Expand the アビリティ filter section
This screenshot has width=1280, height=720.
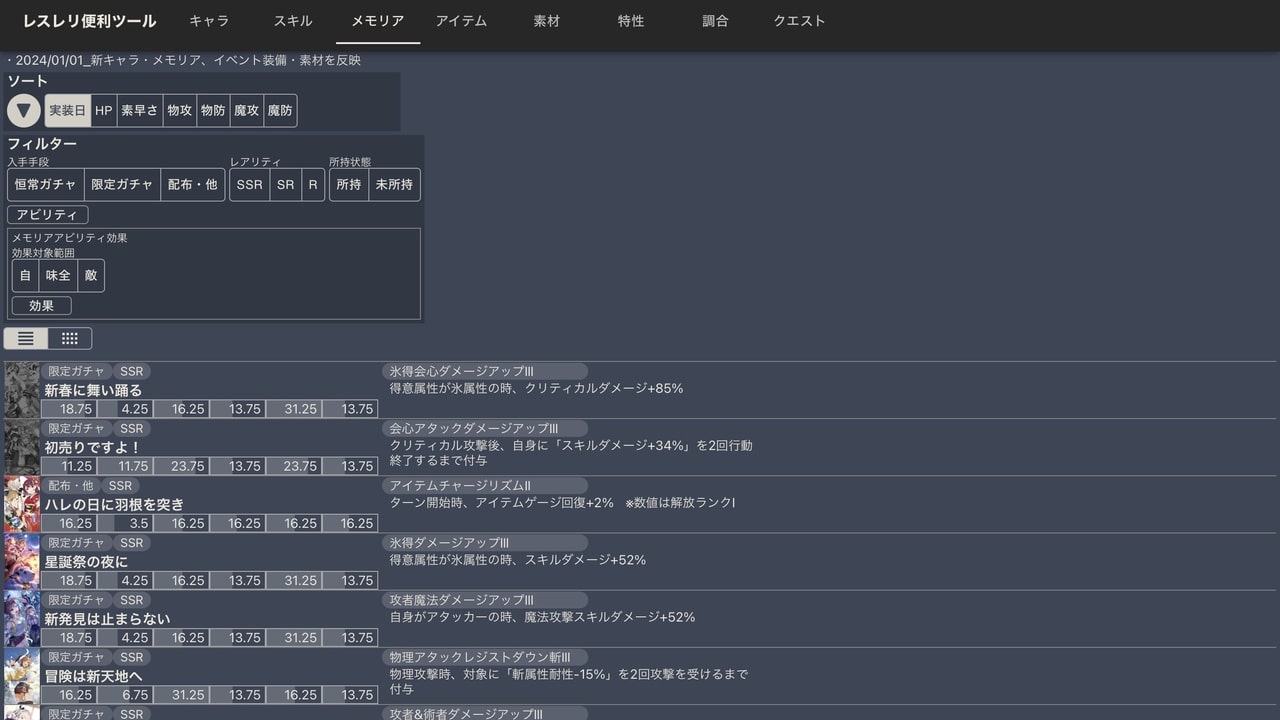tap(48, 215)
